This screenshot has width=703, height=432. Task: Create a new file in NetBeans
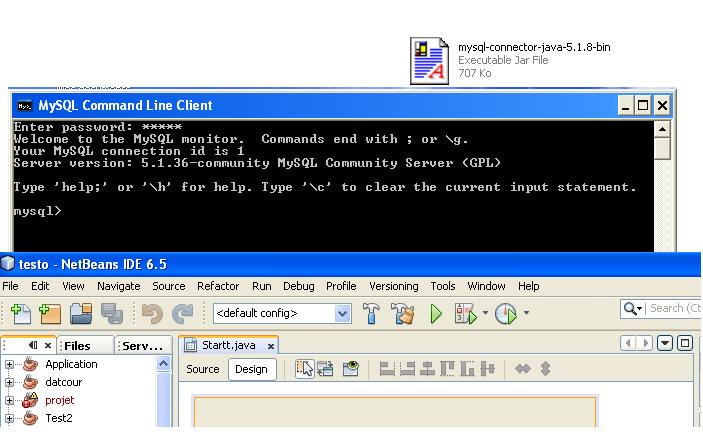click(21, 313)
